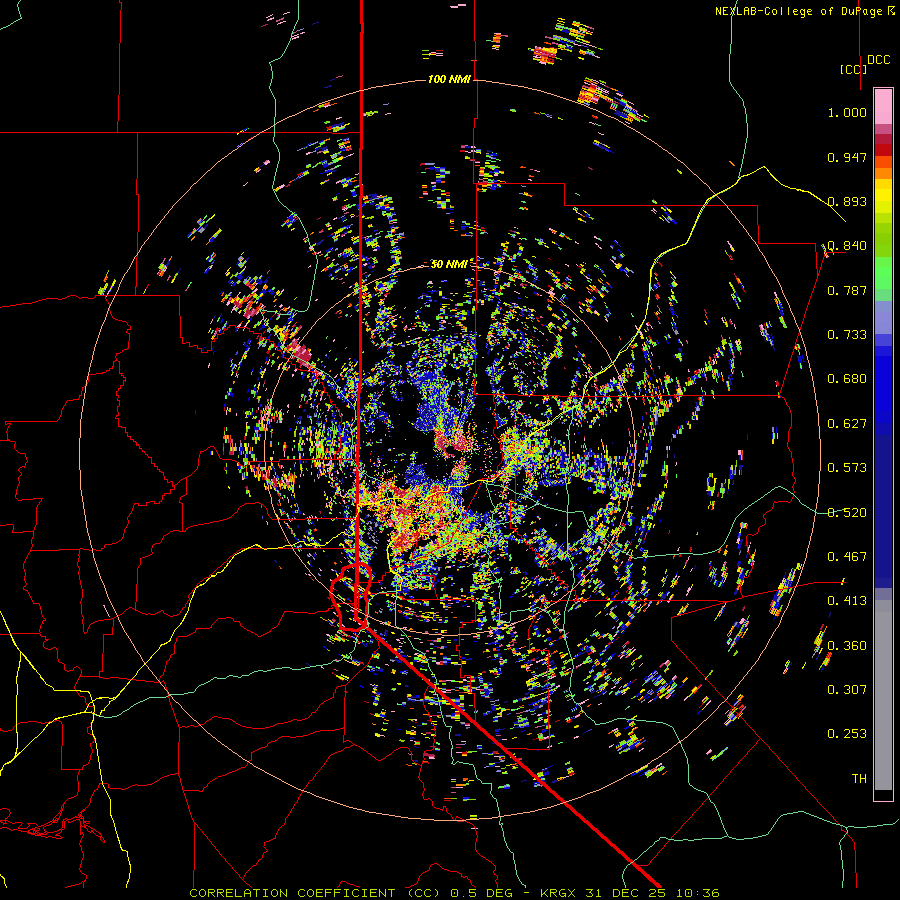Pick the gray band of the color scale

coord(883,695)
